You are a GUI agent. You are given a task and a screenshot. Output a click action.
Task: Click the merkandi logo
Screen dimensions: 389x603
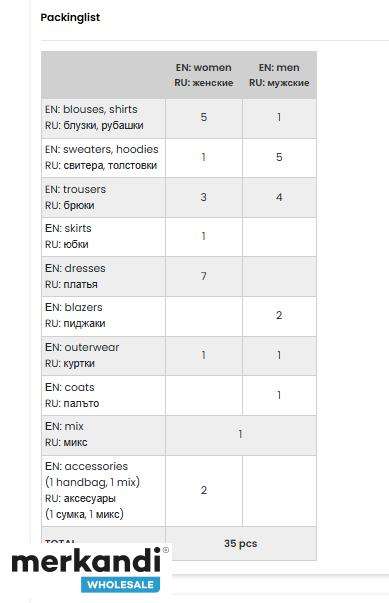tap(86, 563)
